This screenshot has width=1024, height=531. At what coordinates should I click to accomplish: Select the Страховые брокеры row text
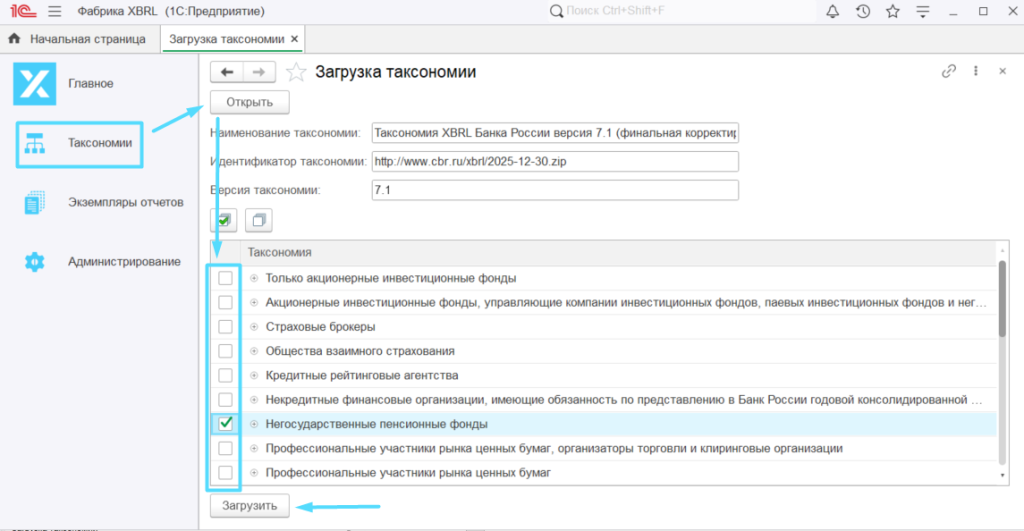click(x=321, y=327)
